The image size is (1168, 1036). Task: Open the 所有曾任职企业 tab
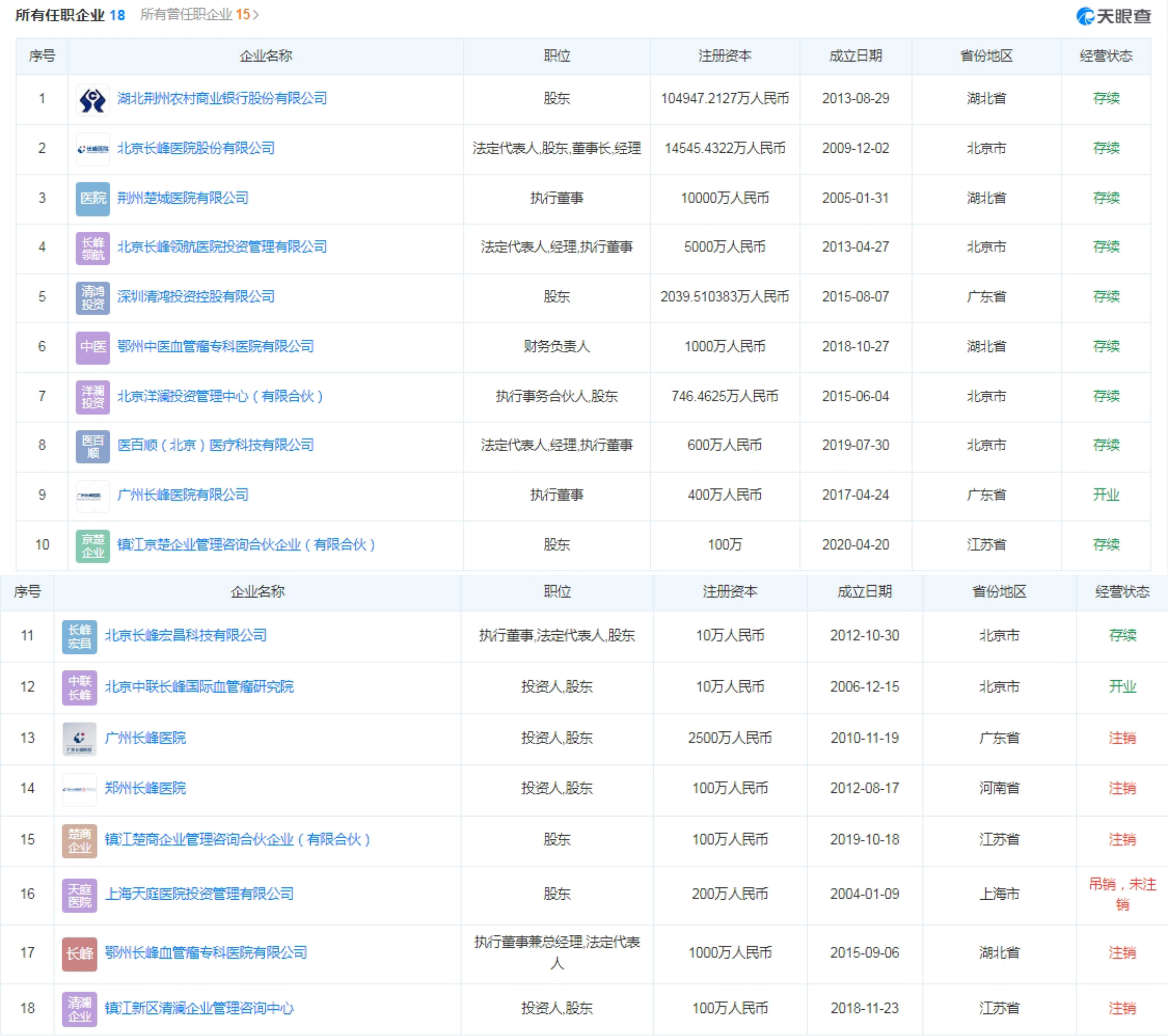[195, 15]
